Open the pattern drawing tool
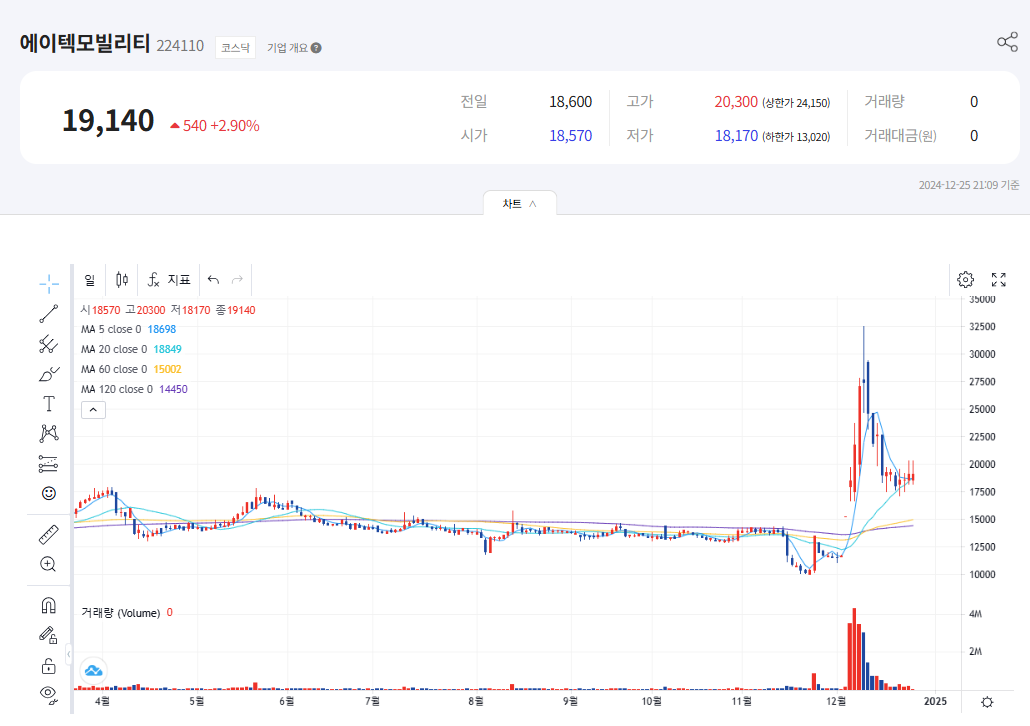Image resolution: width=1030 pixels, height=726 pixels. point(49,433)
